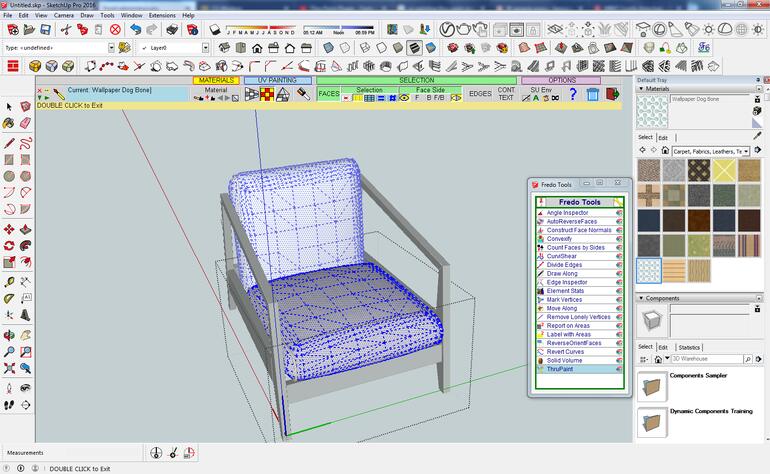Click the FredoScale Fs toolbar icon
This screenshot has height=474, width=770.
(704, 48)
